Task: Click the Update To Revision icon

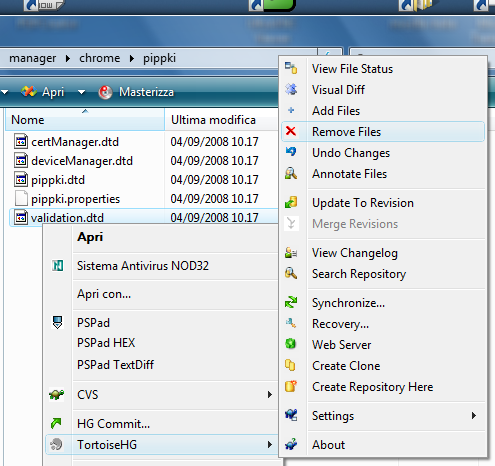Action: (291, 202)
